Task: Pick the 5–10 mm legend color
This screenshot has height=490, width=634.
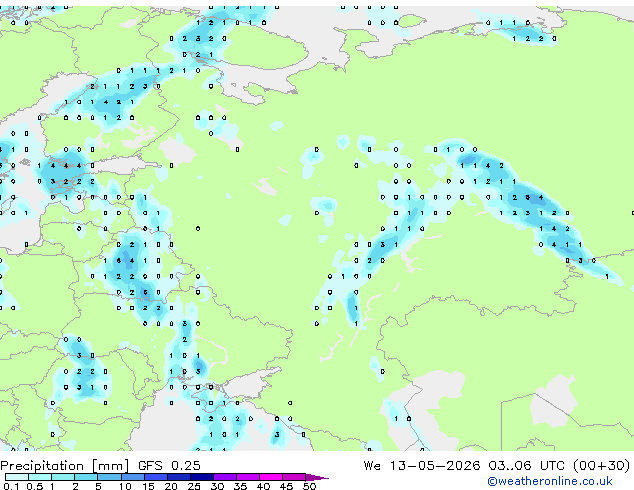Action: 109,477
